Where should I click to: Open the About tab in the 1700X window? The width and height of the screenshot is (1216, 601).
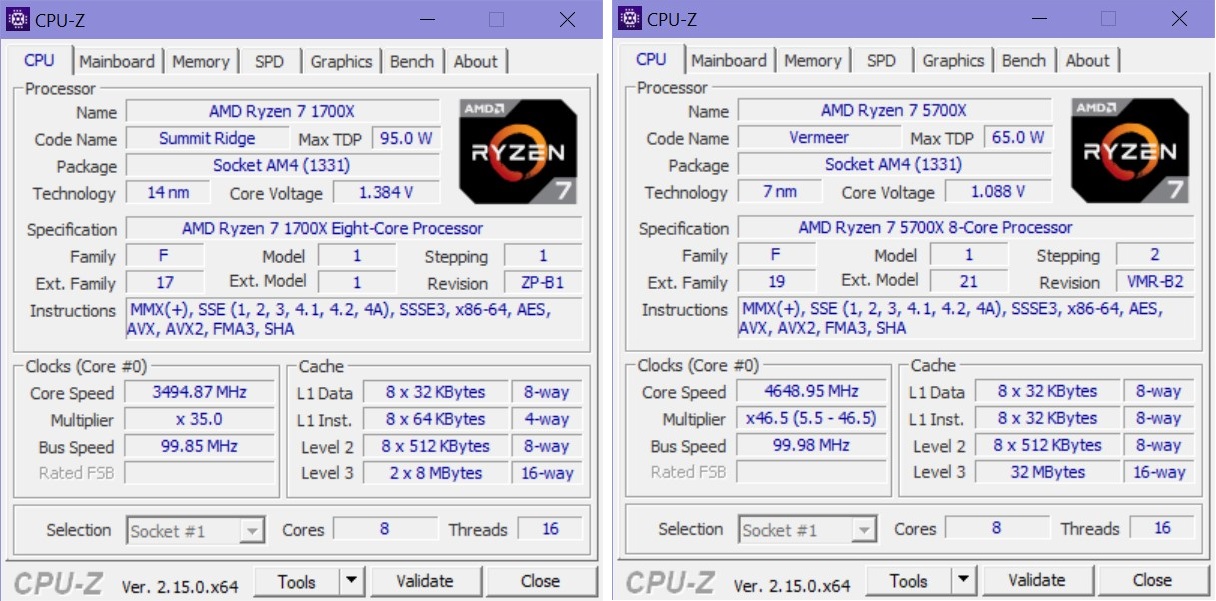click(x=475, y=61)
